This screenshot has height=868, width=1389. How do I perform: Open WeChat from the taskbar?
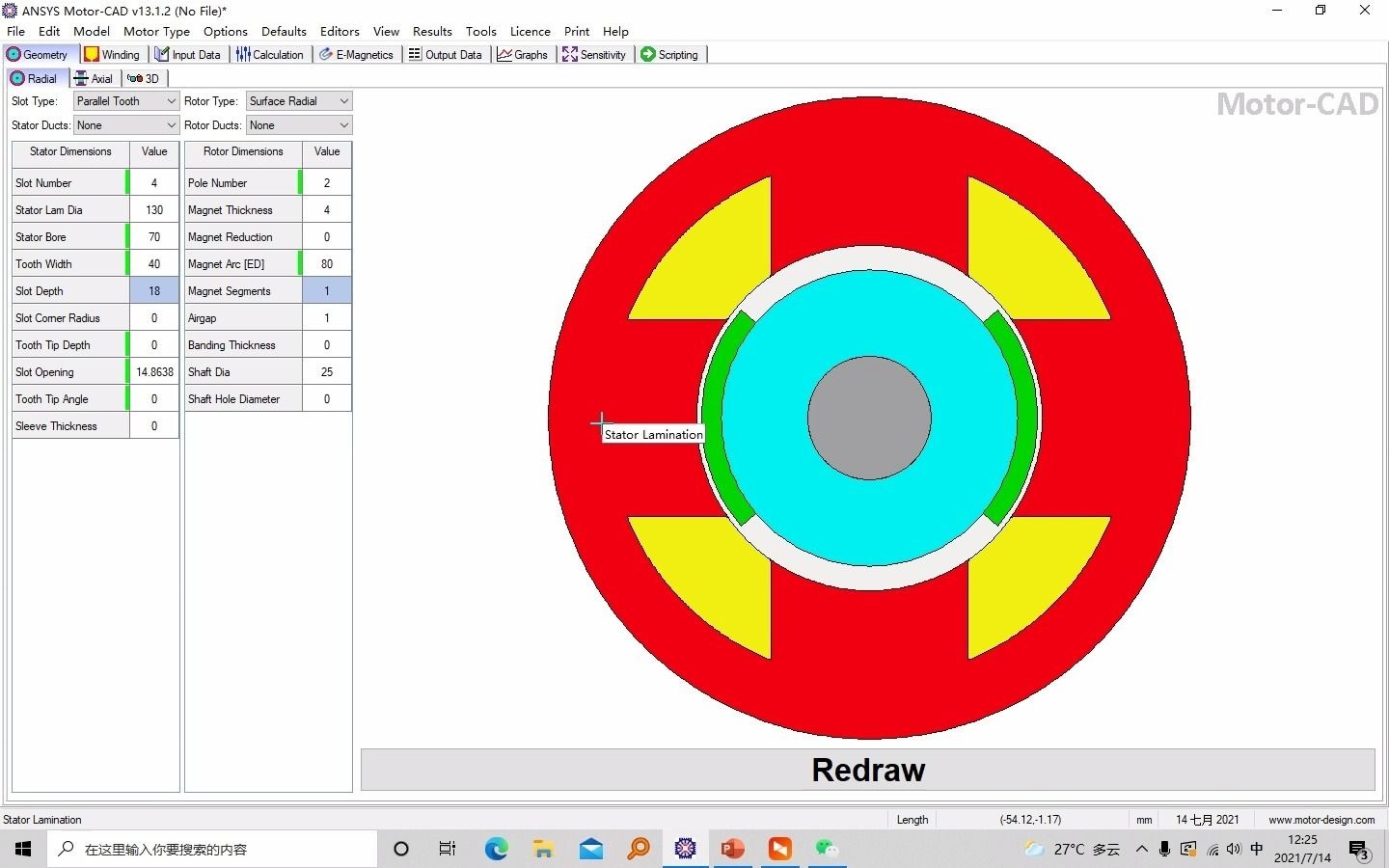827,849
